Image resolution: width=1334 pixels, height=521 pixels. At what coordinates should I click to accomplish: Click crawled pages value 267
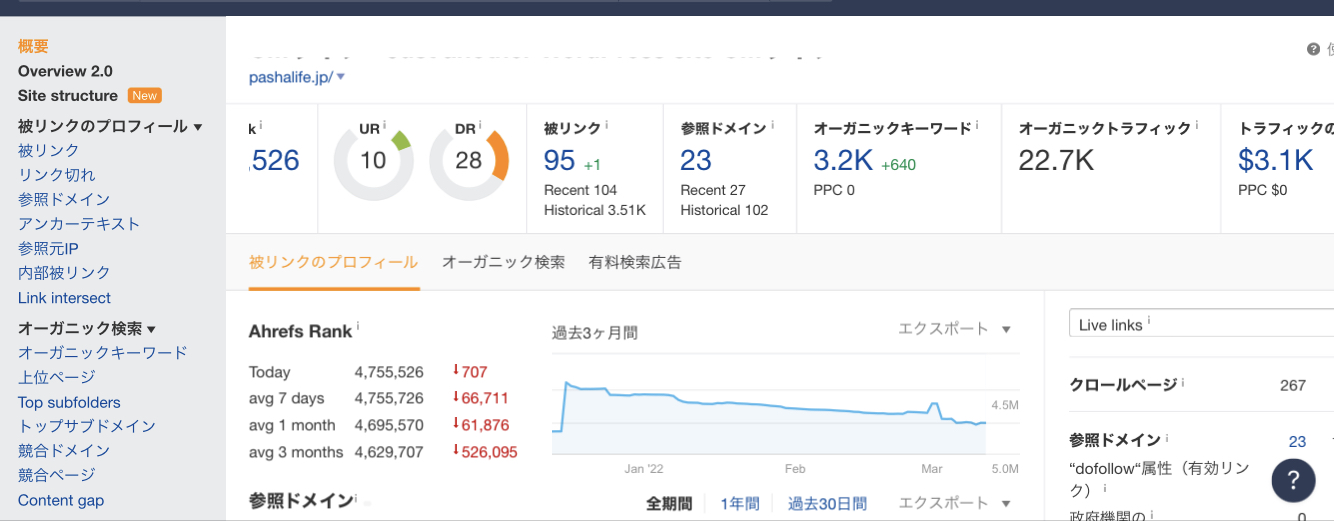[1293, 385]
